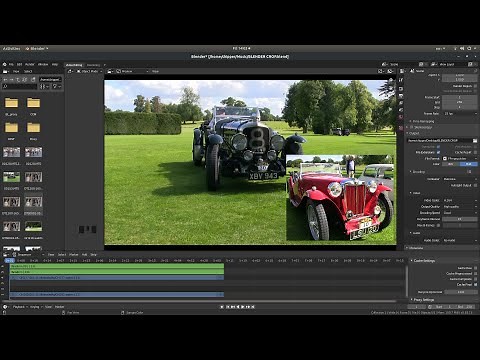Screen dimensions: 480x360
Task: Toggle Overwrite checkbox in Output
Action: coord(438,147)
